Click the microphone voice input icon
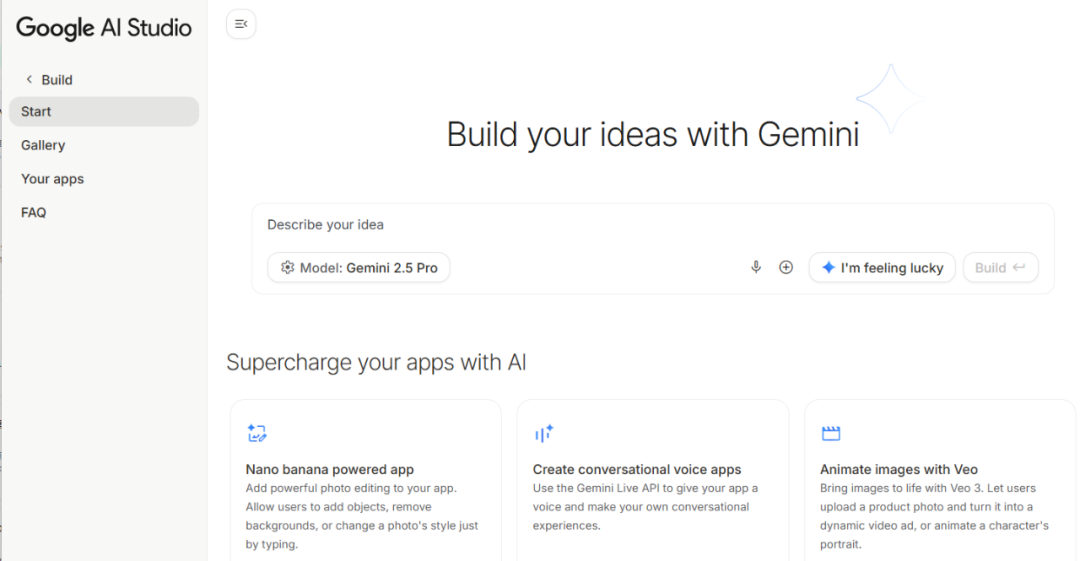 point(756,267)
